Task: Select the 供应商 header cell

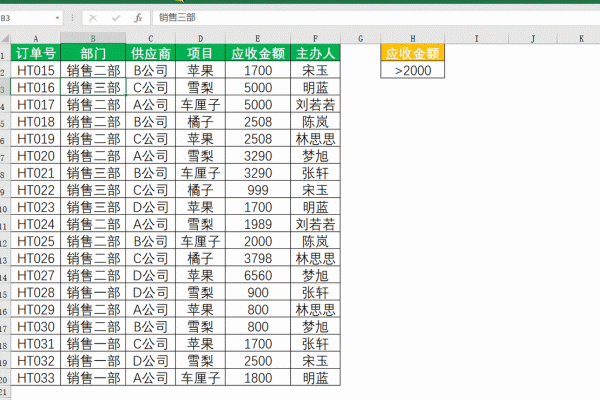Action: coord(150,53)
